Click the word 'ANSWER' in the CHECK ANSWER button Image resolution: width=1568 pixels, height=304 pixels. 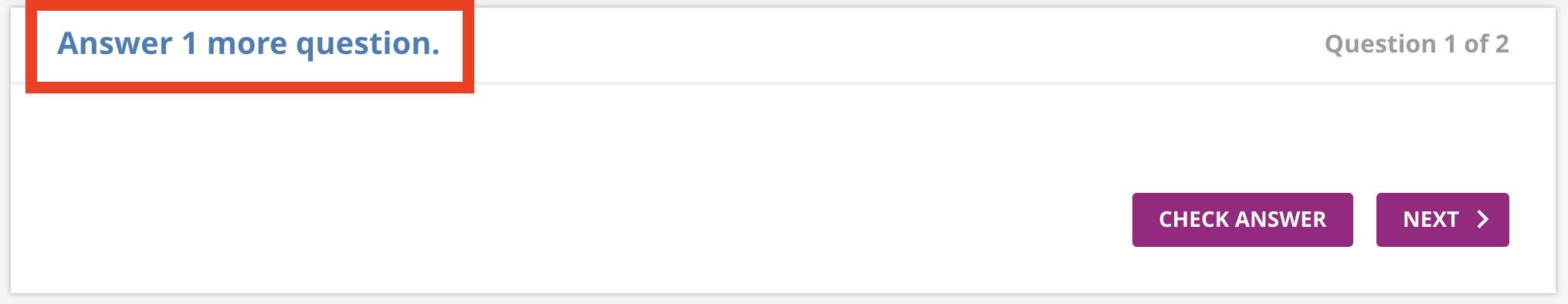coord(1281,220)
